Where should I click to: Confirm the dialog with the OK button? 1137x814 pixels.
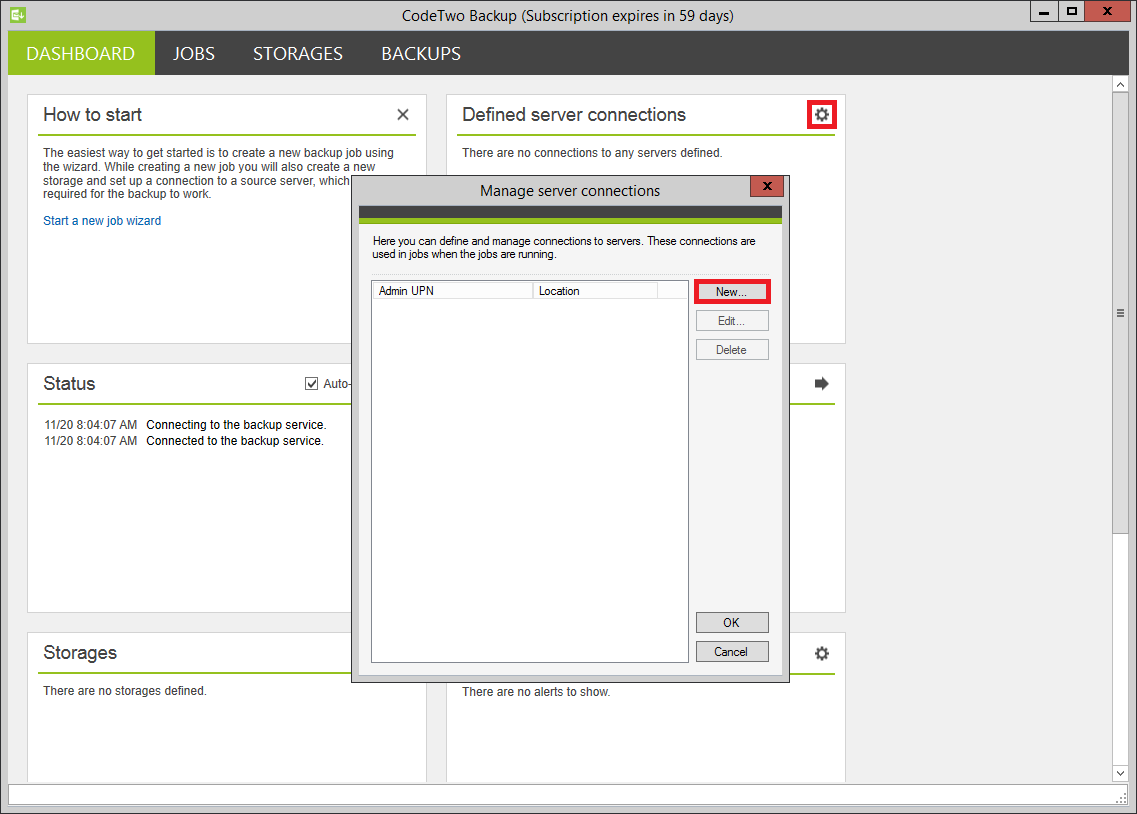731,622
